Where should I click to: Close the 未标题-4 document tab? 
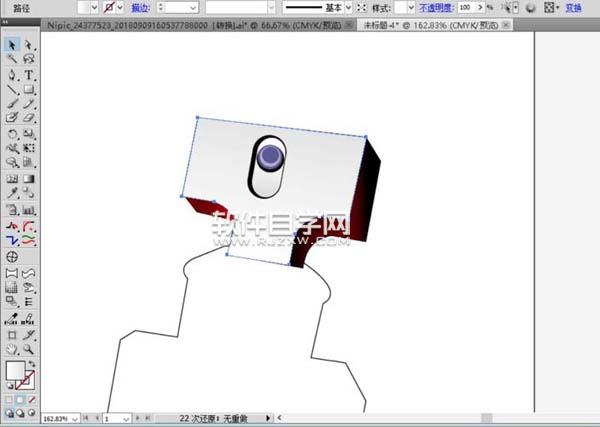(505, 25)
